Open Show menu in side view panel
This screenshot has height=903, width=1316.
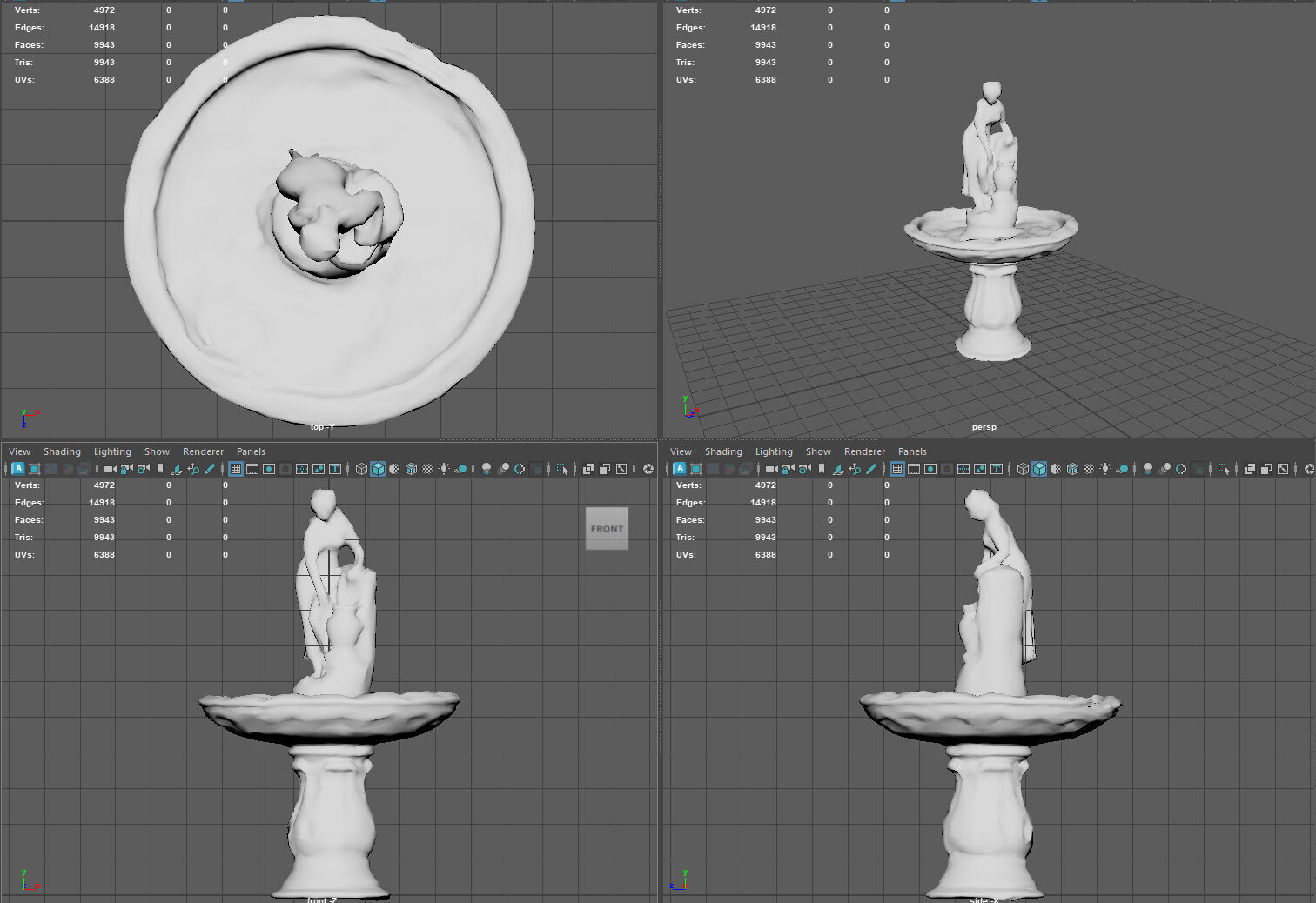(x=818, y=451)
